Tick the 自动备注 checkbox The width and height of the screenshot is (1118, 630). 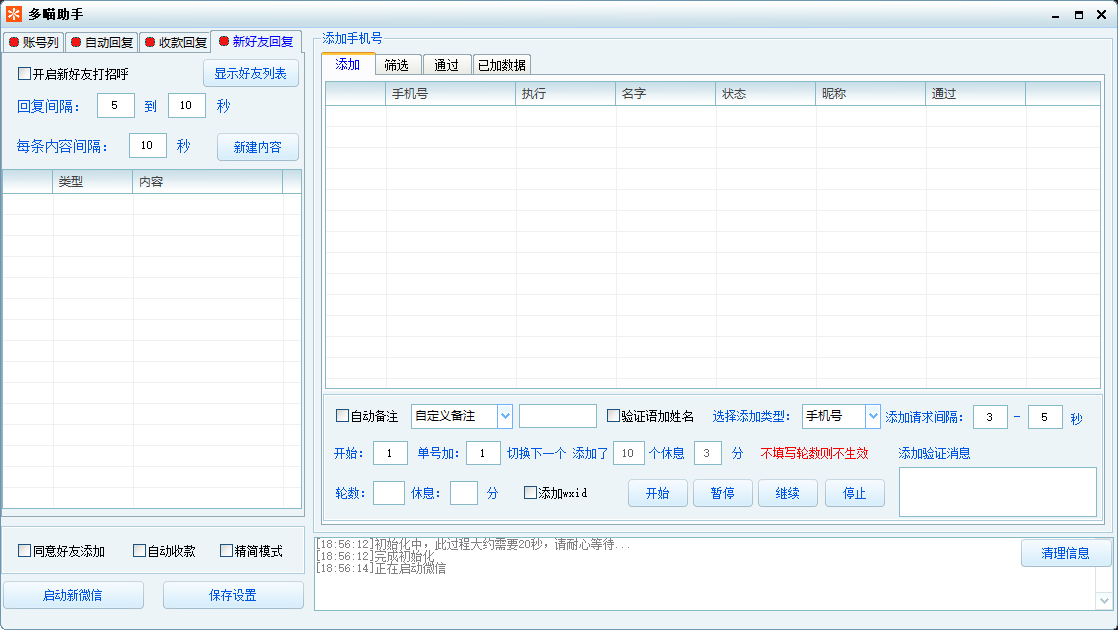click(x=343, y=416)
